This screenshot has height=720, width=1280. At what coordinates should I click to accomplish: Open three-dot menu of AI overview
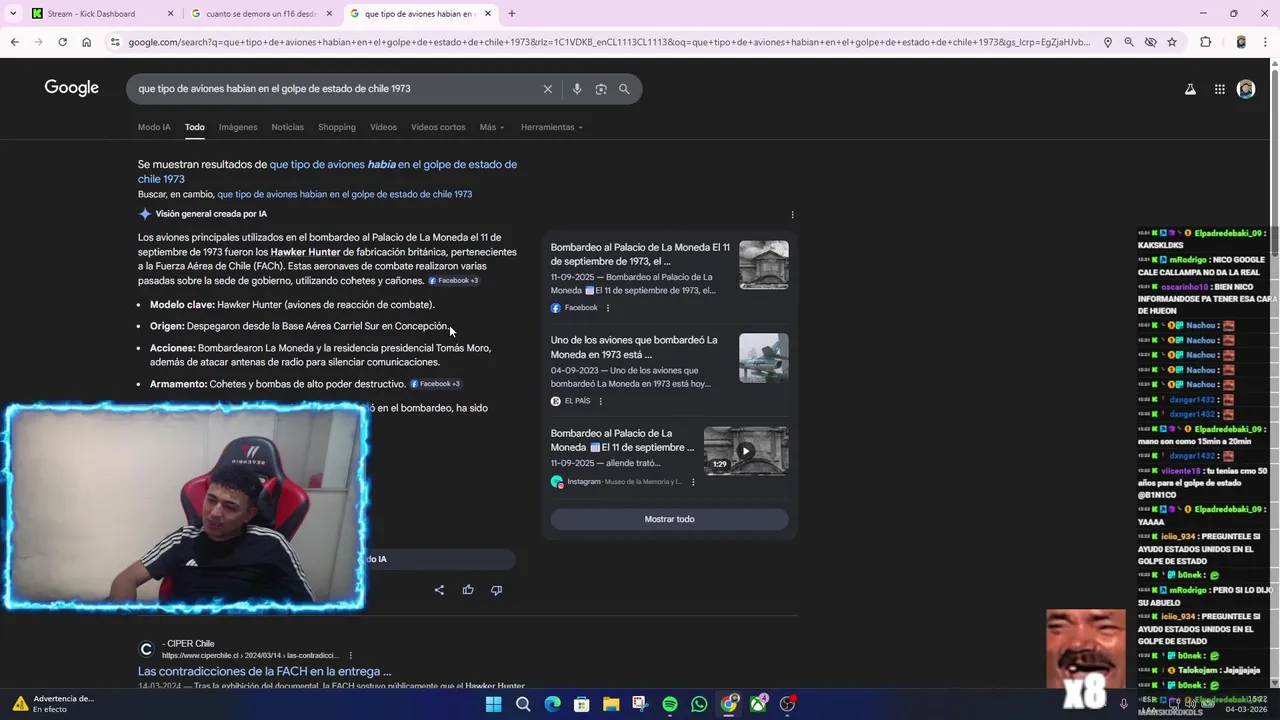click(x=792, y=215)
